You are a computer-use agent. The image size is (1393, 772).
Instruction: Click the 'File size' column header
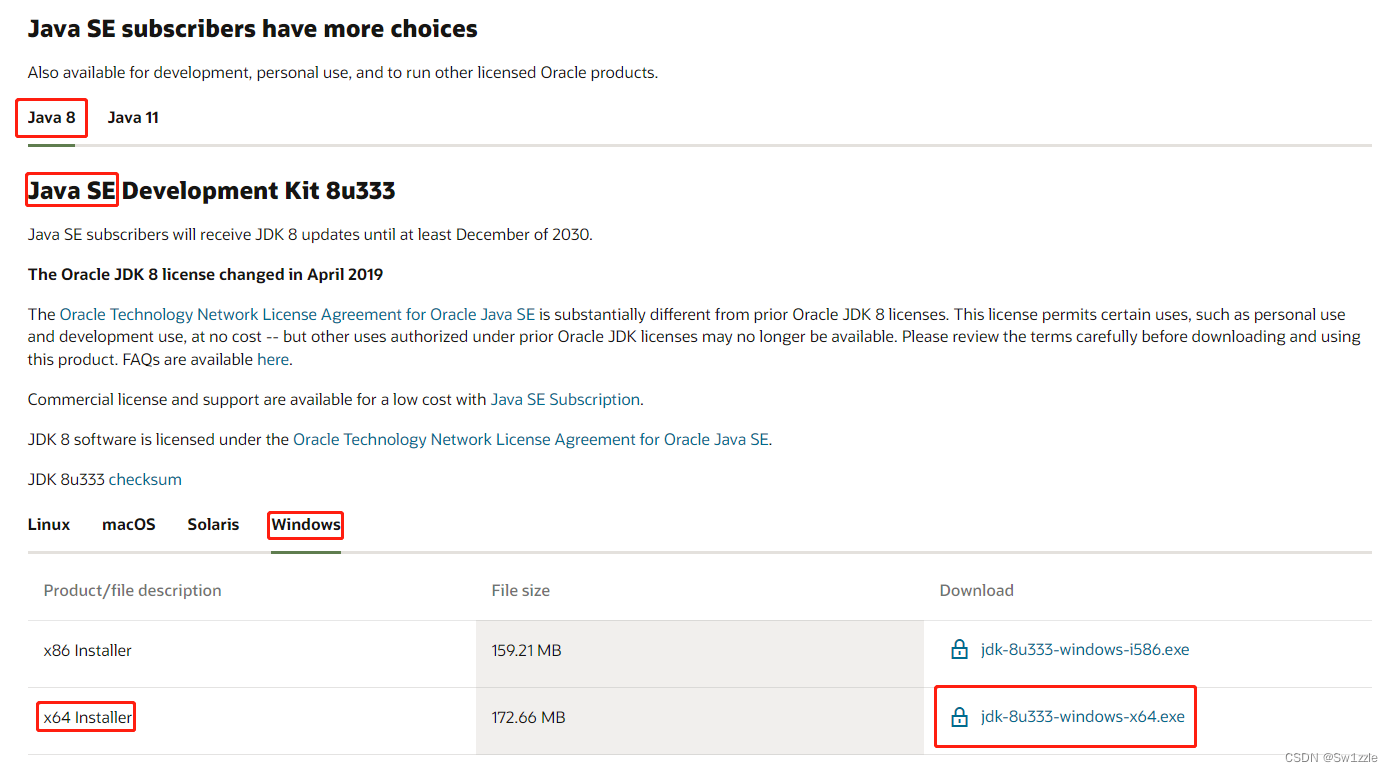(521, 590)
